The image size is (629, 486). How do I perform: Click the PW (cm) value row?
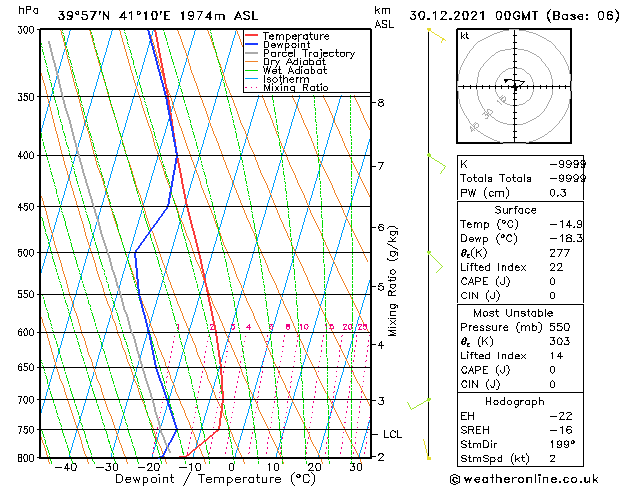pos(520,193)
